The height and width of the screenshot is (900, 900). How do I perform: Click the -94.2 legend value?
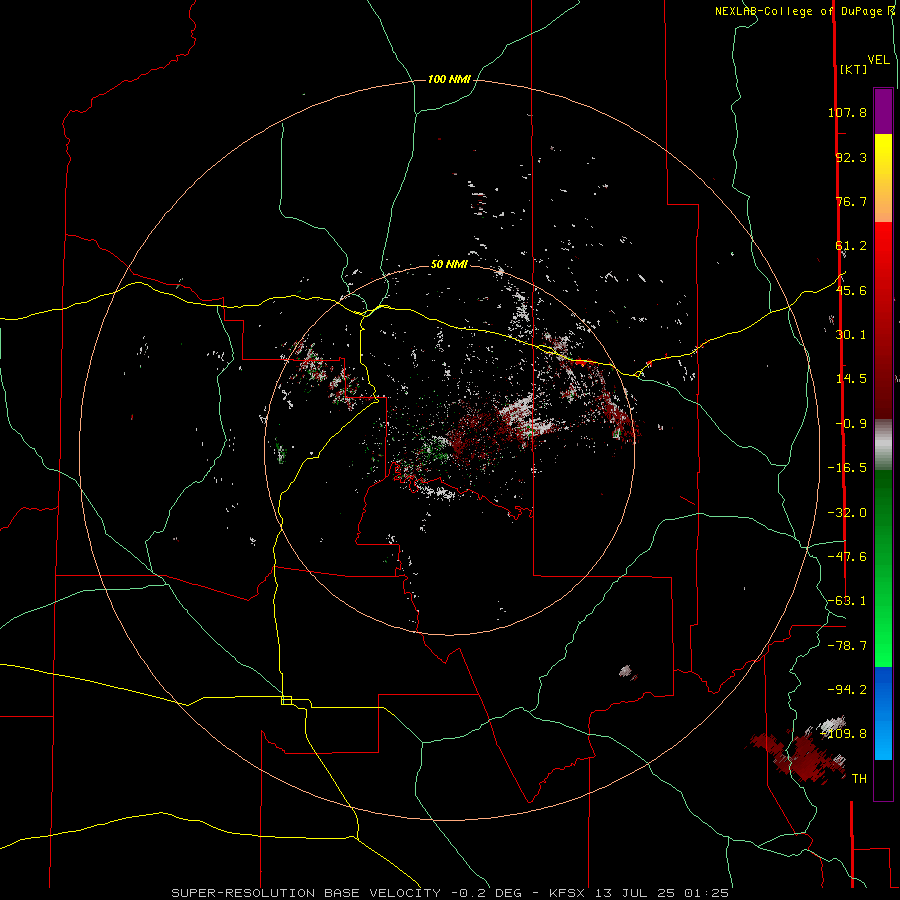(847, 689)
